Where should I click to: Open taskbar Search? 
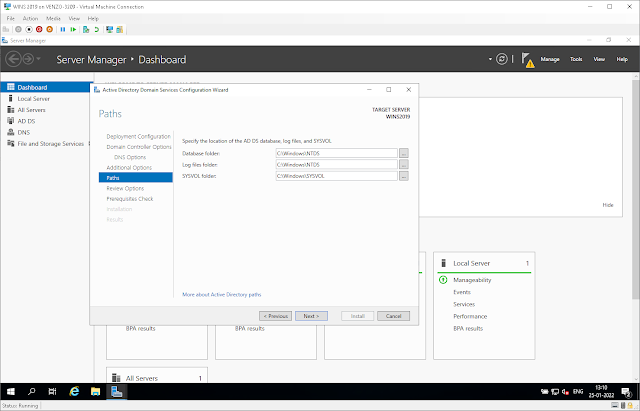[x=31, y=391]
